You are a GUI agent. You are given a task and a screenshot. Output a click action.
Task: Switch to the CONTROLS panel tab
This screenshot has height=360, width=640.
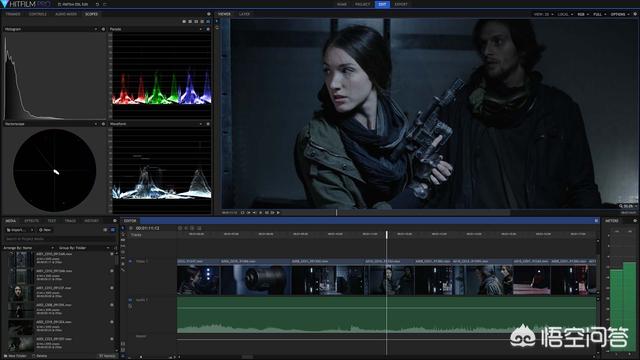[38, 14]
